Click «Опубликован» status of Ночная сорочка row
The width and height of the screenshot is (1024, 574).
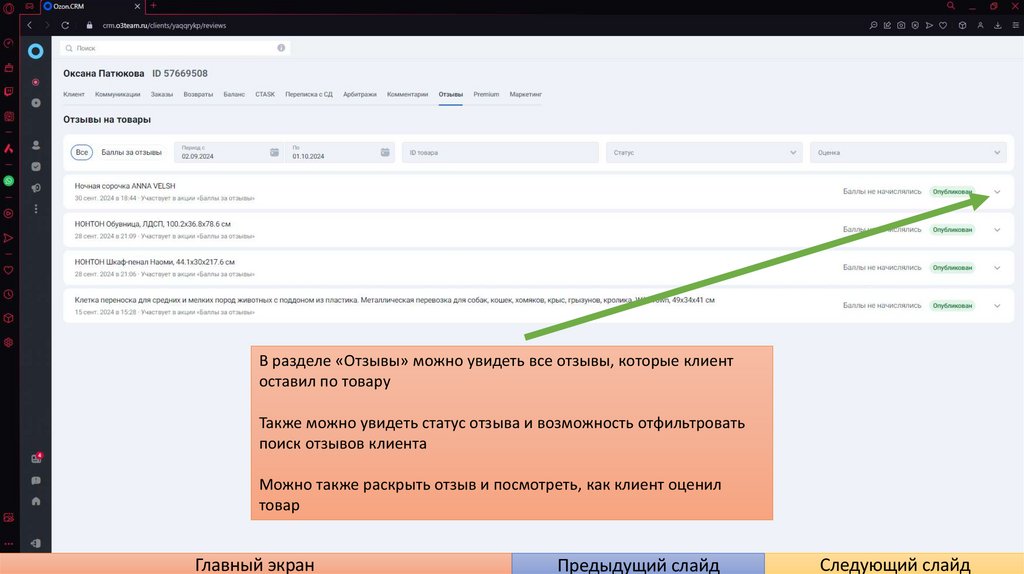tap(952, 192)
